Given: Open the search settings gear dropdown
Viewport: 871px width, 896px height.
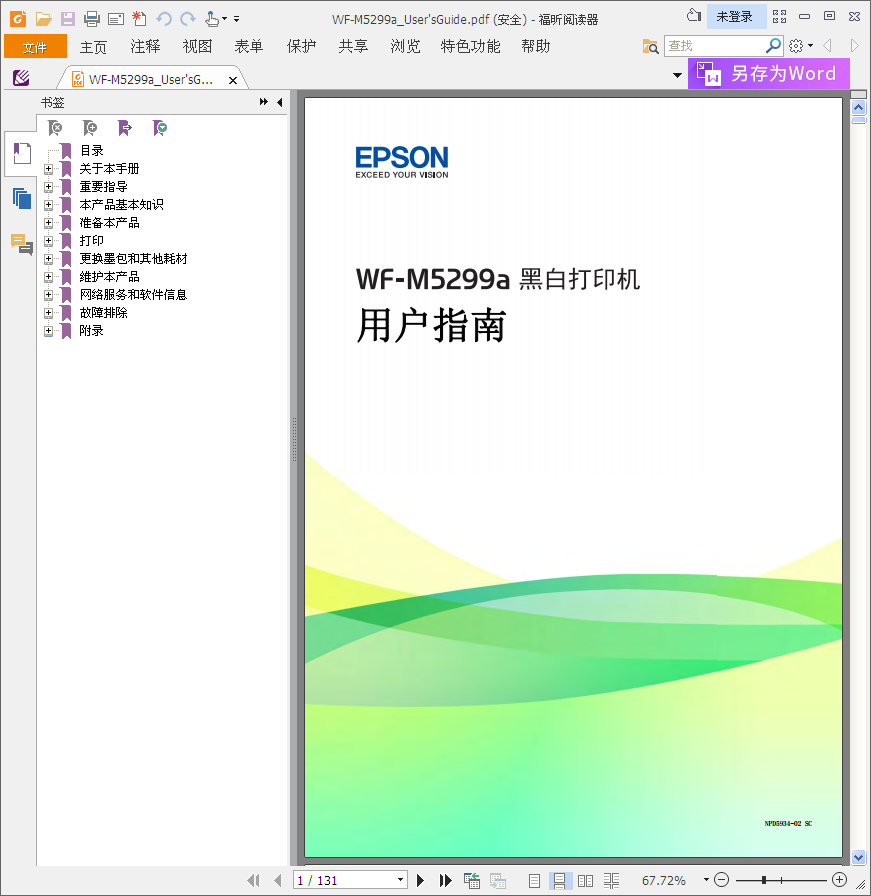Looking at the screenshot, I should pyautogui.click(x=800, y=46).
